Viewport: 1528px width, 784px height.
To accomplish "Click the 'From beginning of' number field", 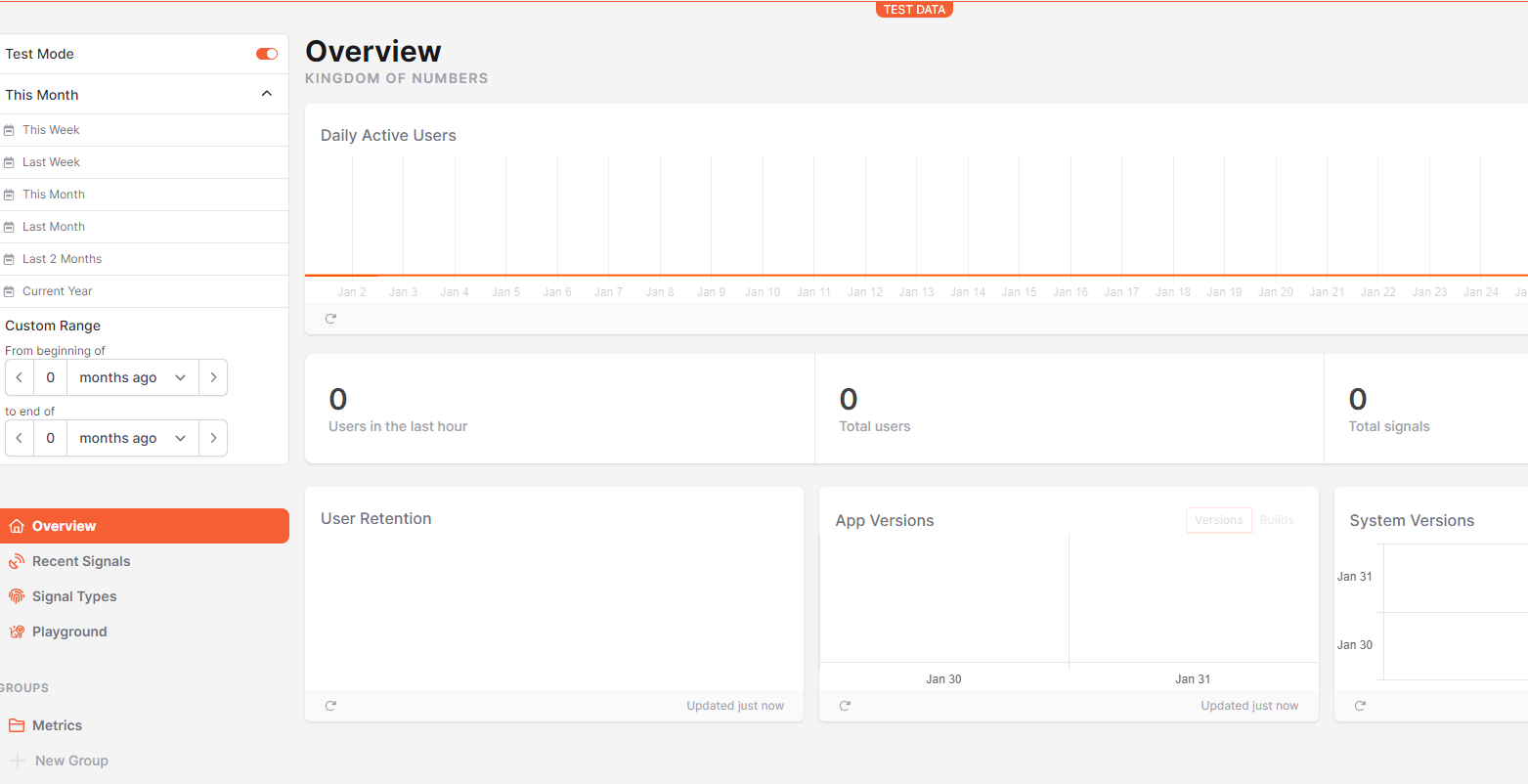I will (51, 377).
